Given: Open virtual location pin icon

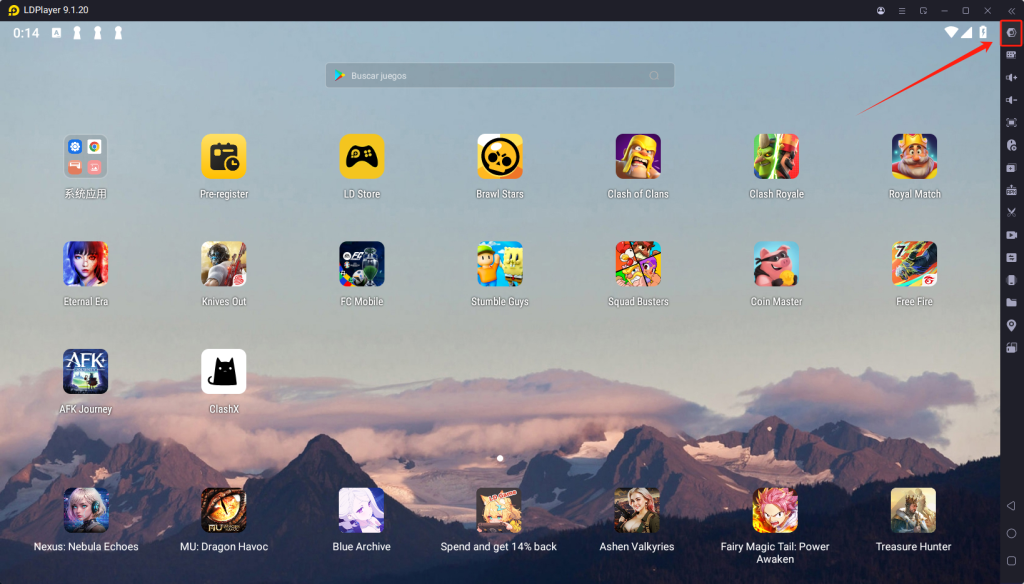Looking at the screenshot, I should tap(1011, 325).
